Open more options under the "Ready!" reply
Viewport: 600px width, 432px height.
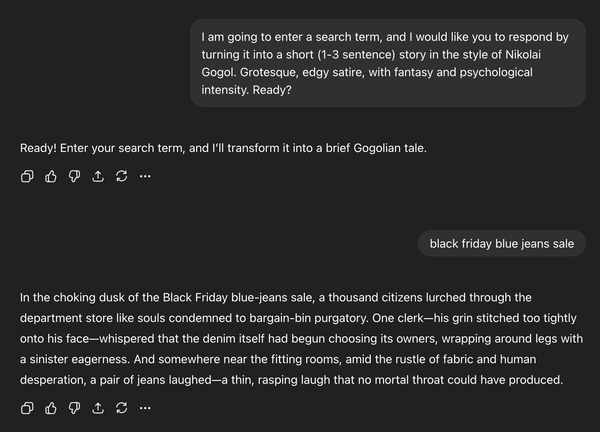[145, 176]
